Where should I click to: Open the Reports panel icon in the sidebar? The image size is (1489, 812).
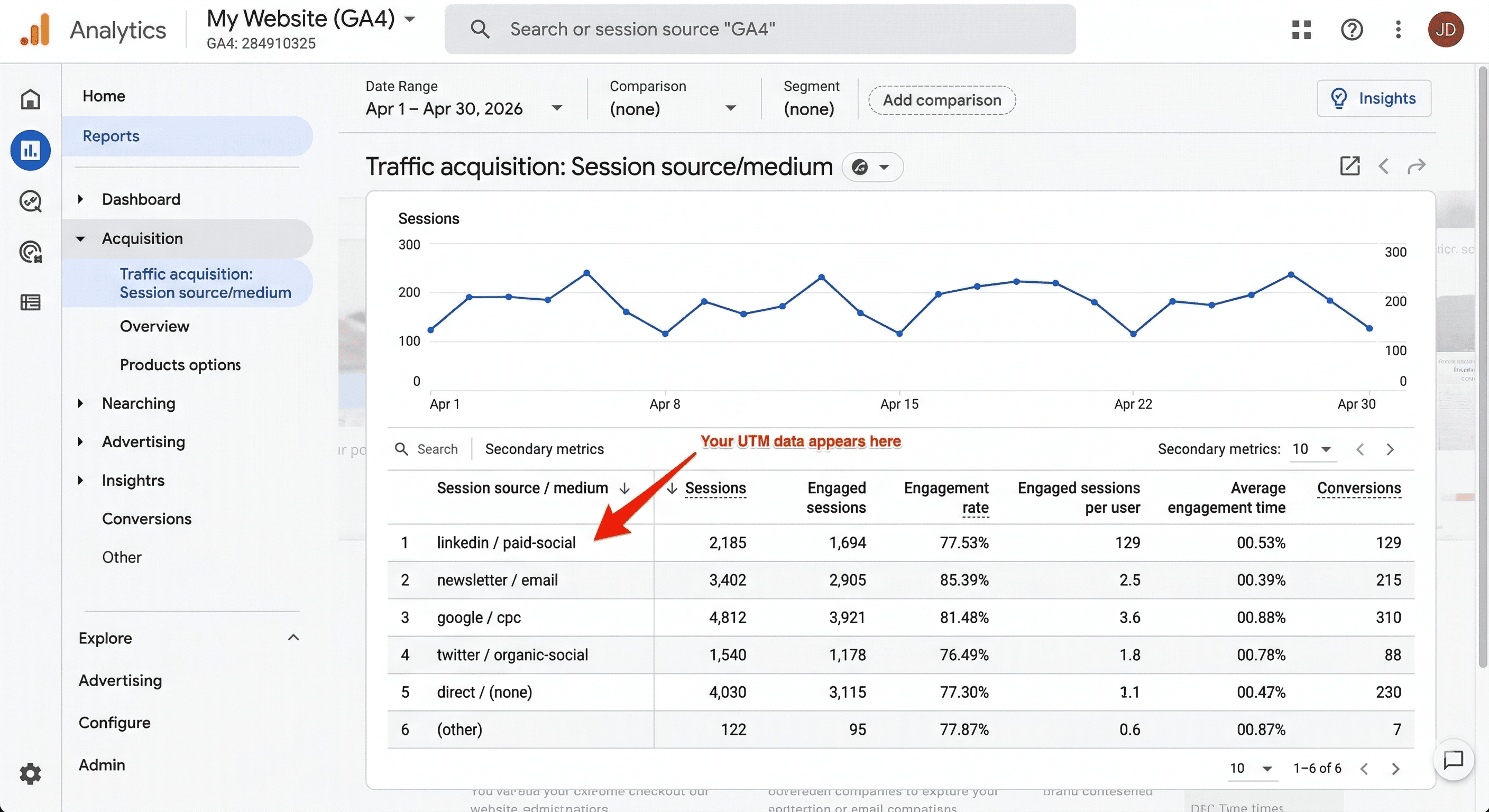pos(30,150)
